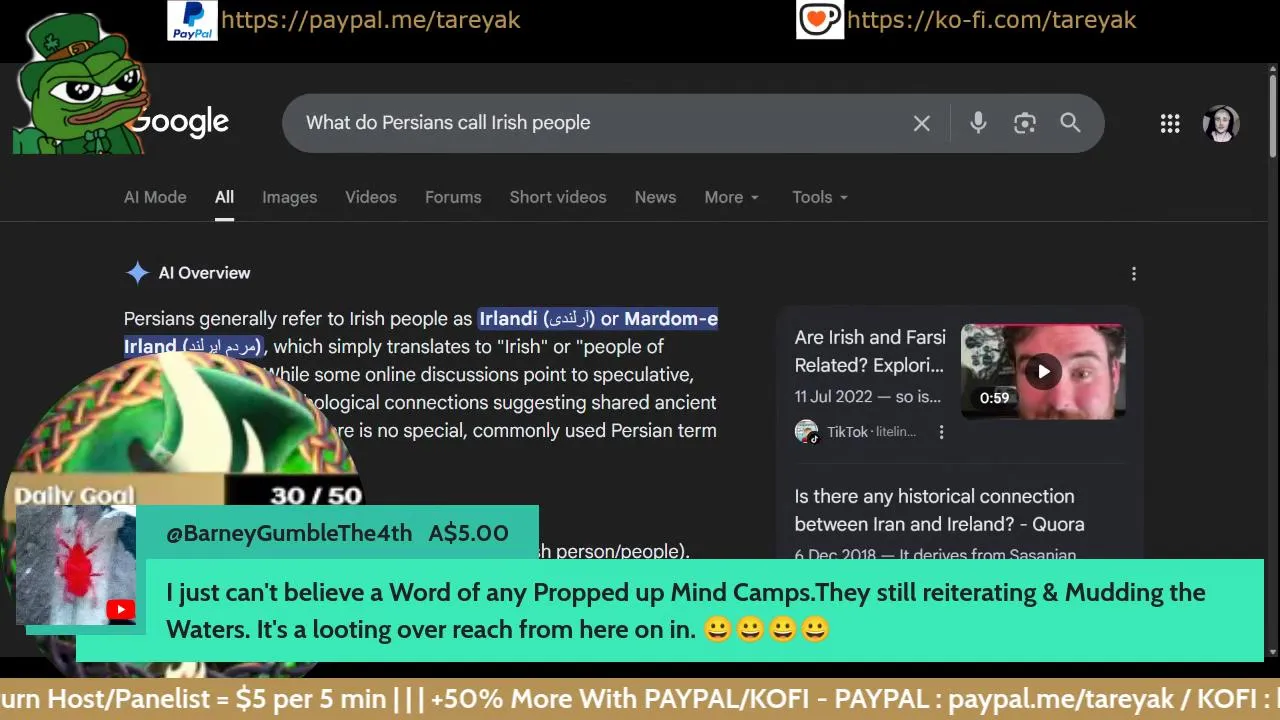Image resolution: width=1280 pixels, height=720 pixels.
Task: Click the AI Overview heading text
Action: click(204, 273)
